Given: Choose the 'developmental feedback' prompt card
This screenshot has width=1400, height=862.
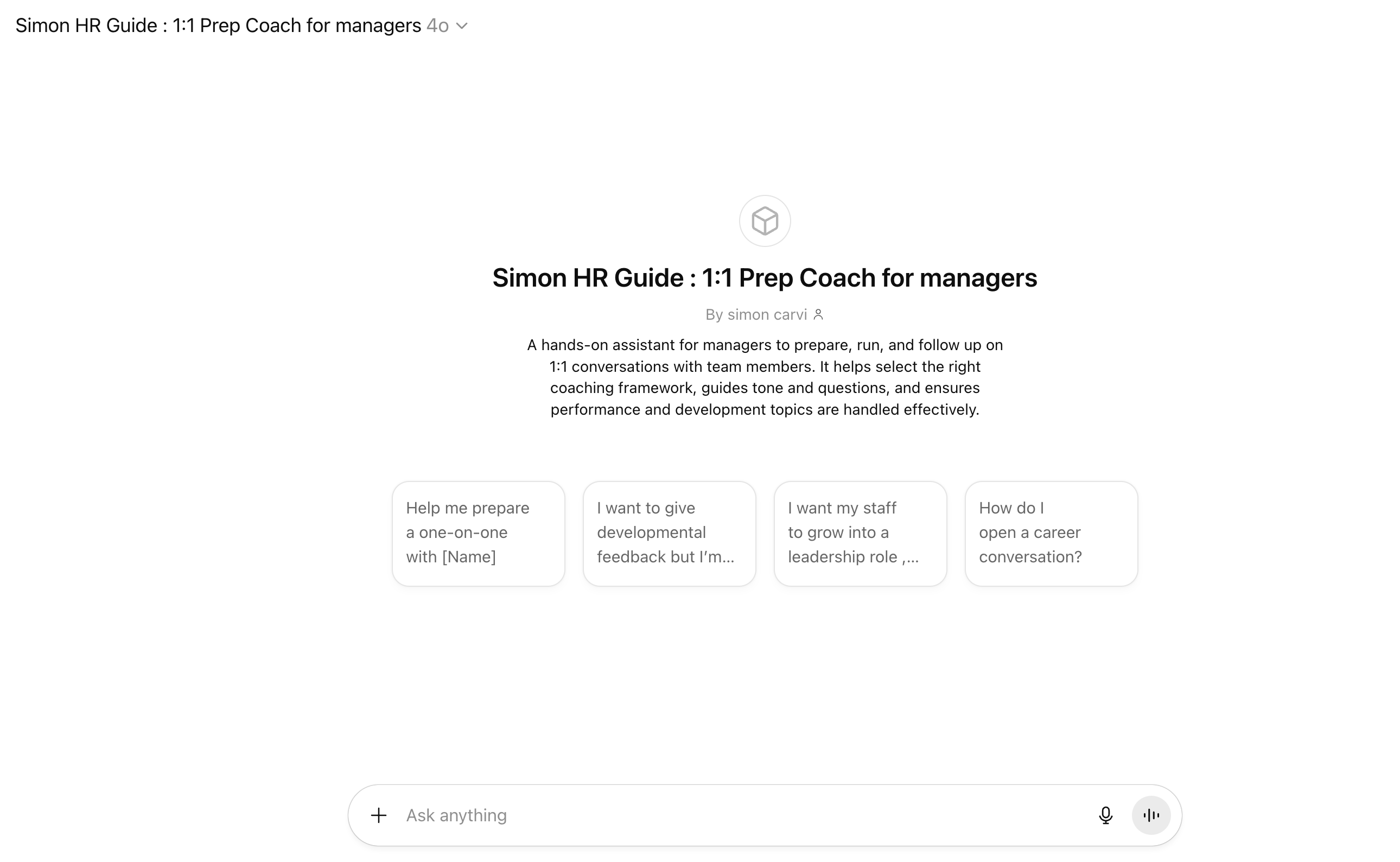Looking at the screenshot, I should coord(669,533).
